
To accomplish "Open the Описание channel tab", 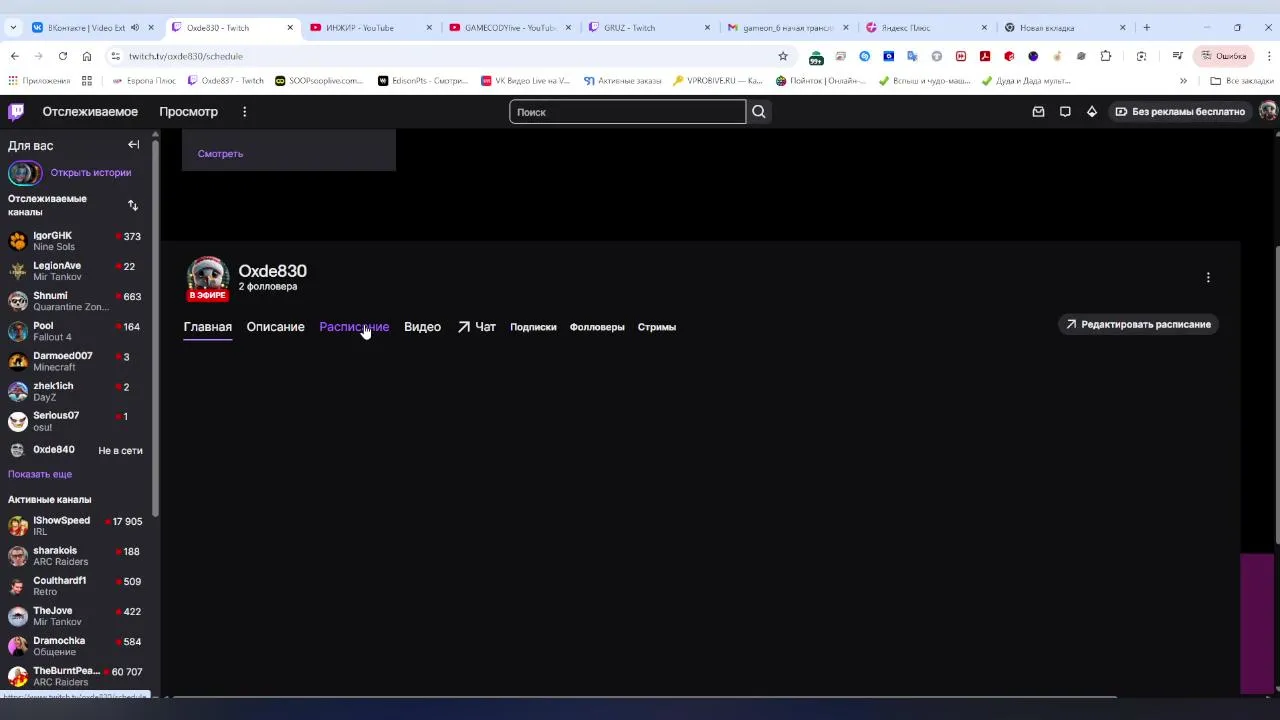I will pyautogui.click(x=275, y=327).
